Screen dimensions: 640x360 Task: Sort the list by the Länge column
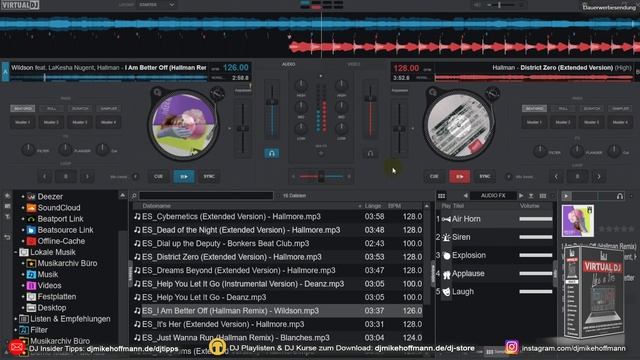373,206
